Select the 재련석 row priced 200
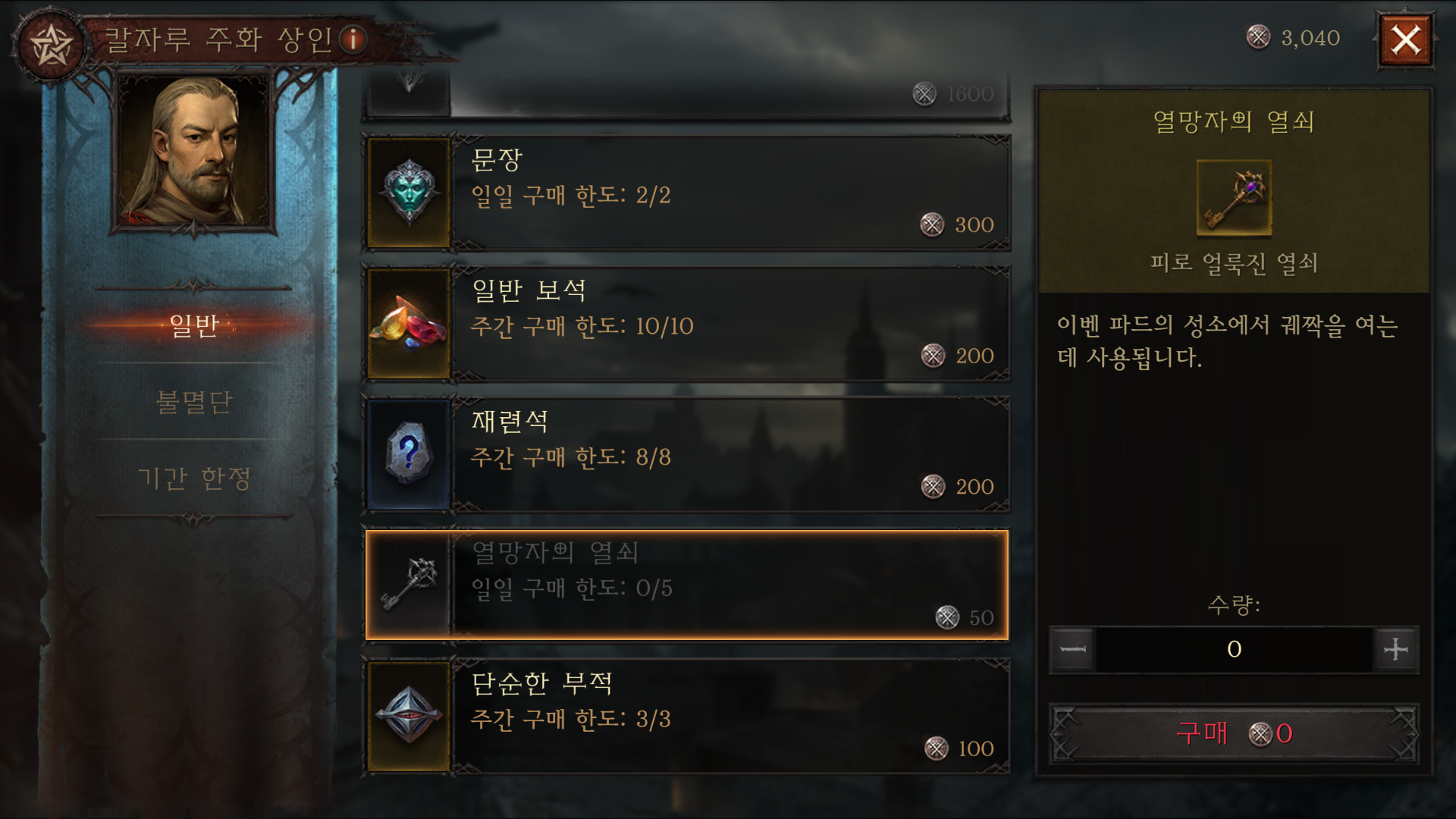 687,455
